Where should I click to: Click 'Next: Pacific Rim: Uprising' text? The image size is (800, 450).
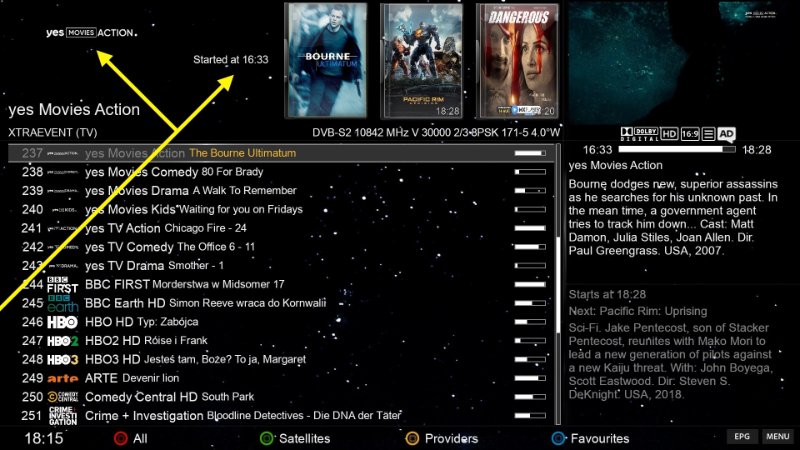pos(638,311)
